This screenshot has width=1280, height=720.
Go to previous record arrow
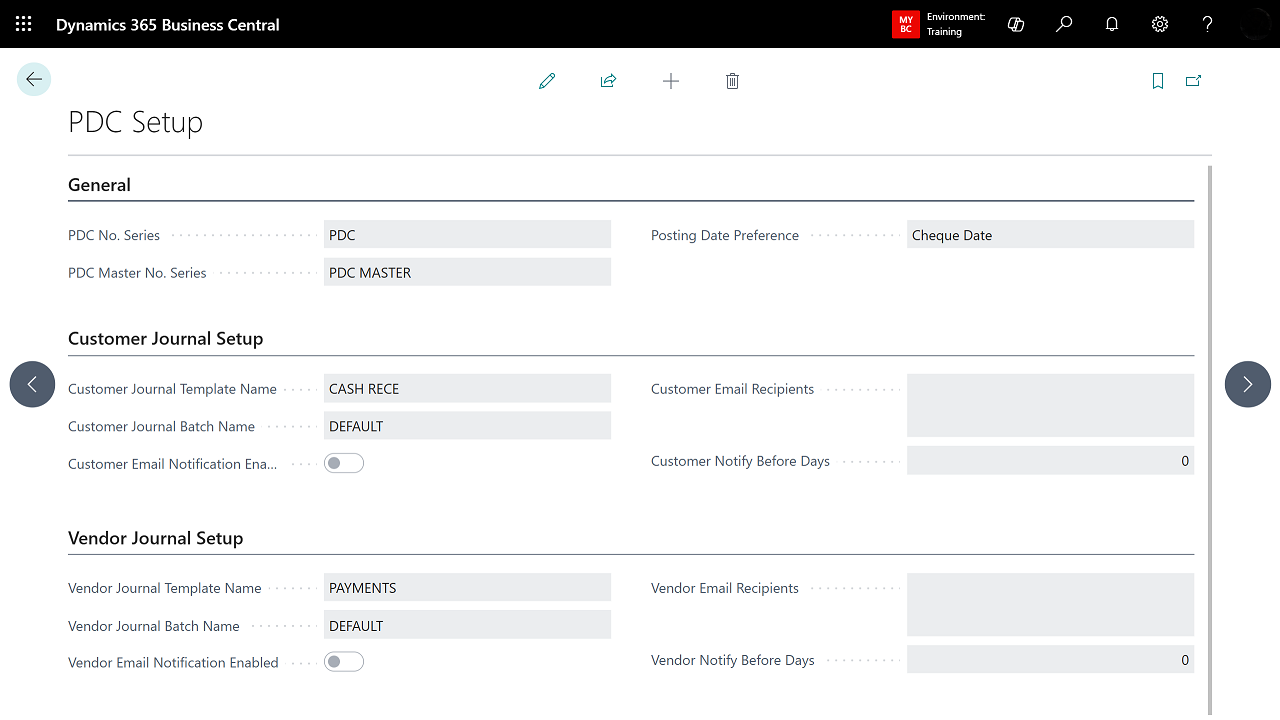pos(32,384)
